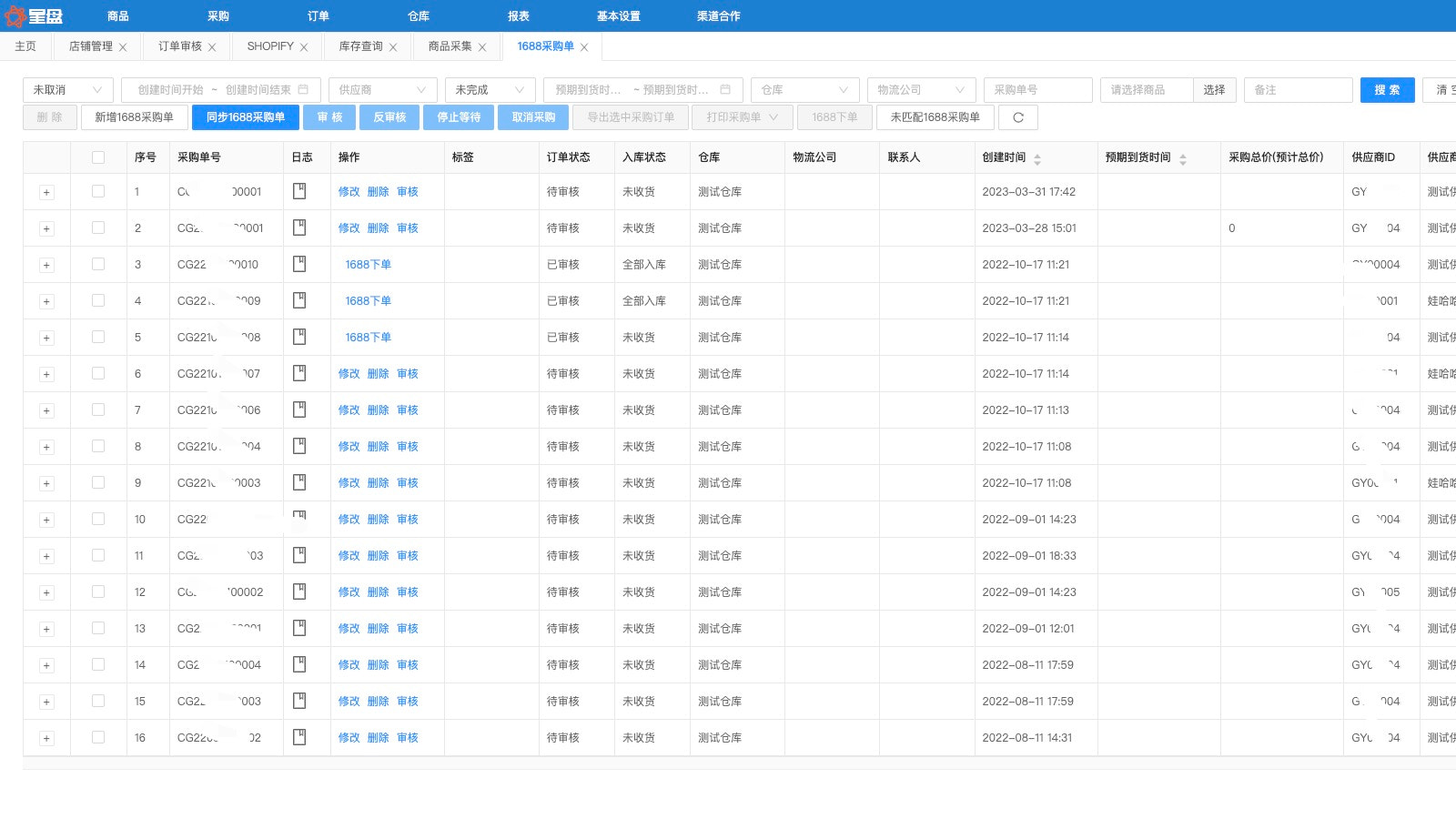The width and height of the screenshot is (1456, 819).
Task: Open log icon for row 9
Action: tap(299, 482)
